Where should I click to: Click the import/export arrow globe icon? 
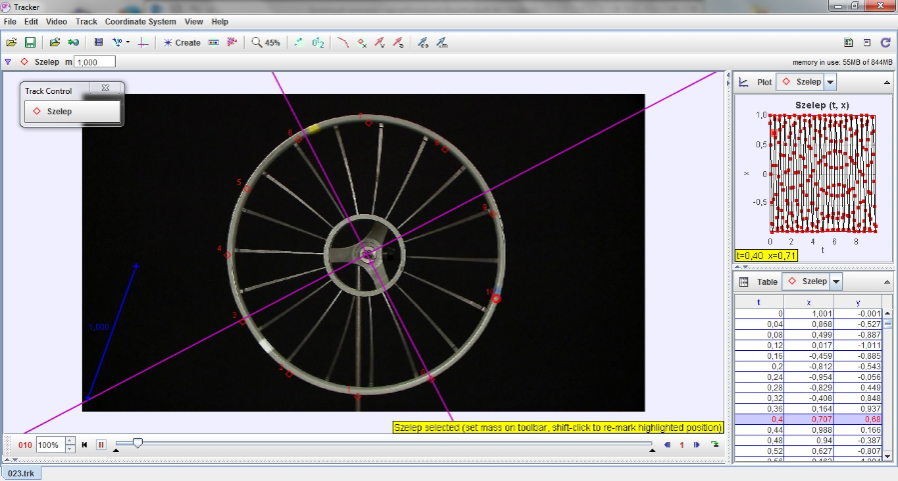[73, 42]
